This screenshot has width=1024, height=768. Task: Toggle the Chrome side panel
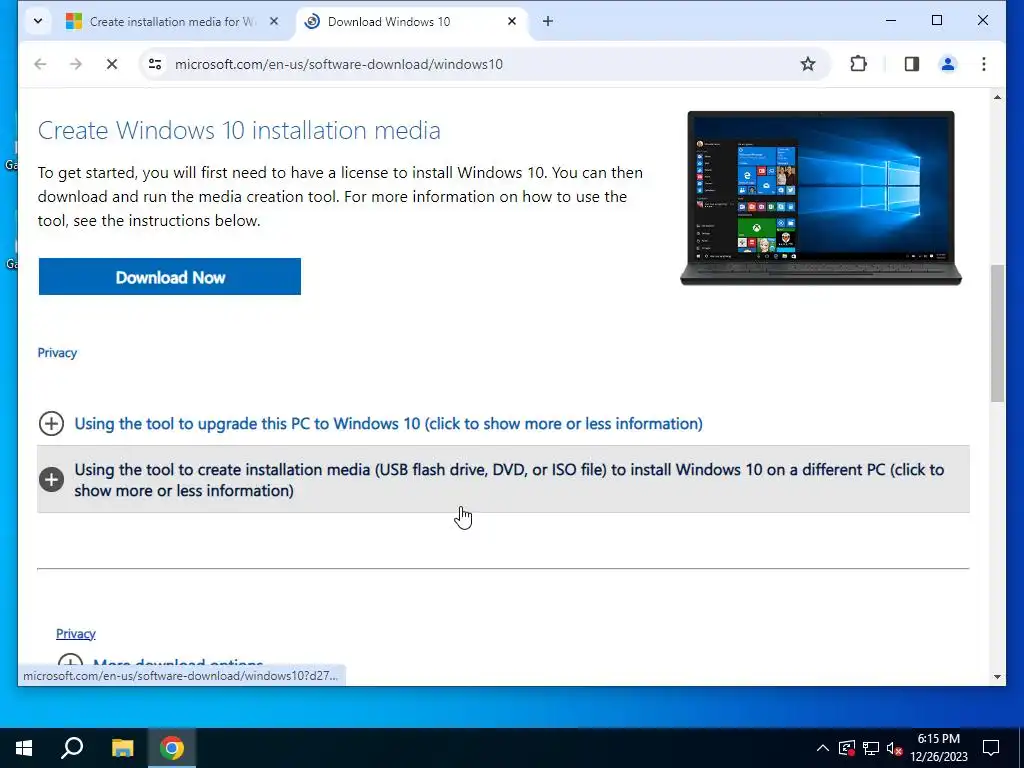coord(912,64)
